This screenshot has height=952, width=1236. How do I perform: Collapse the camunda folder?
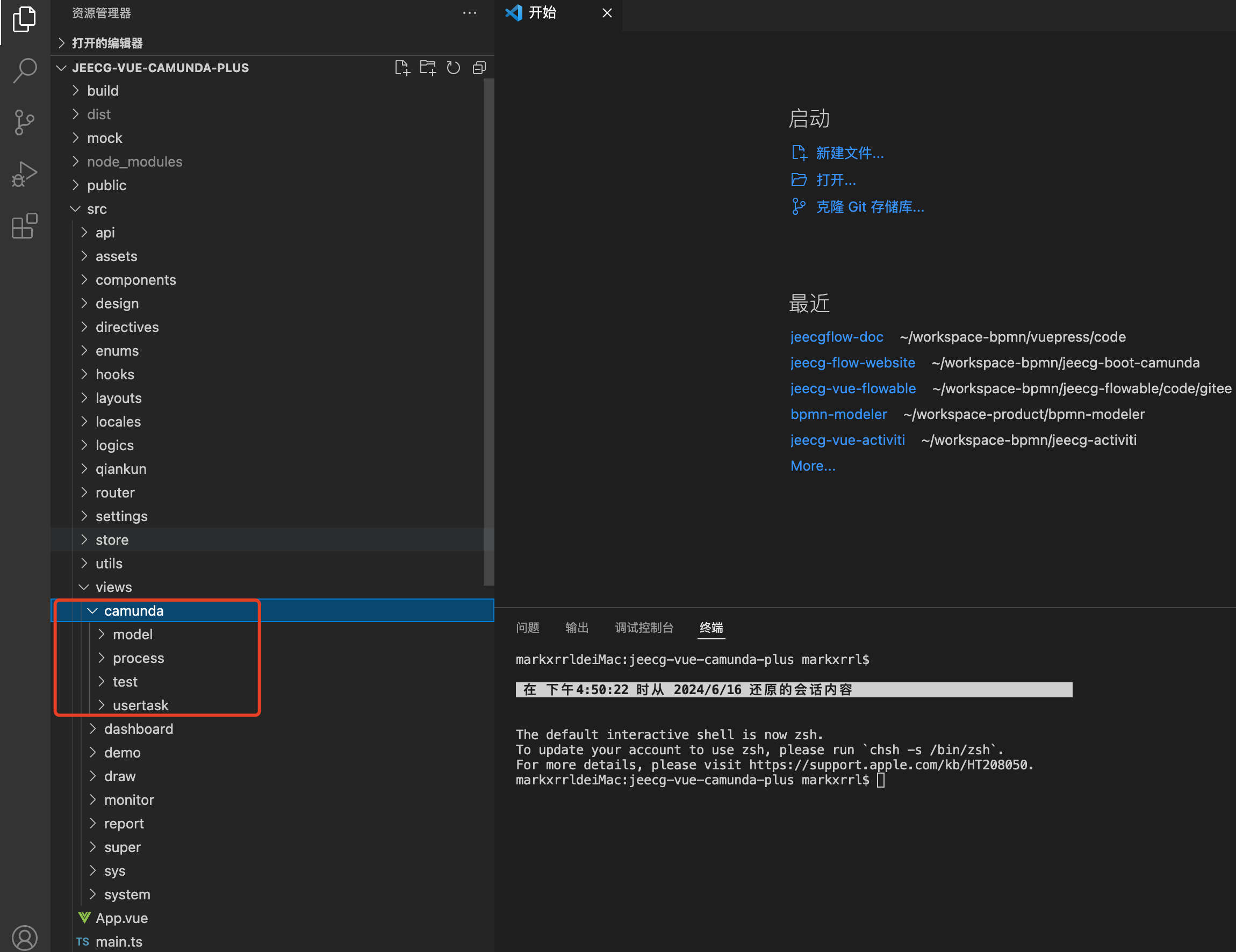[x=272, y=611]
